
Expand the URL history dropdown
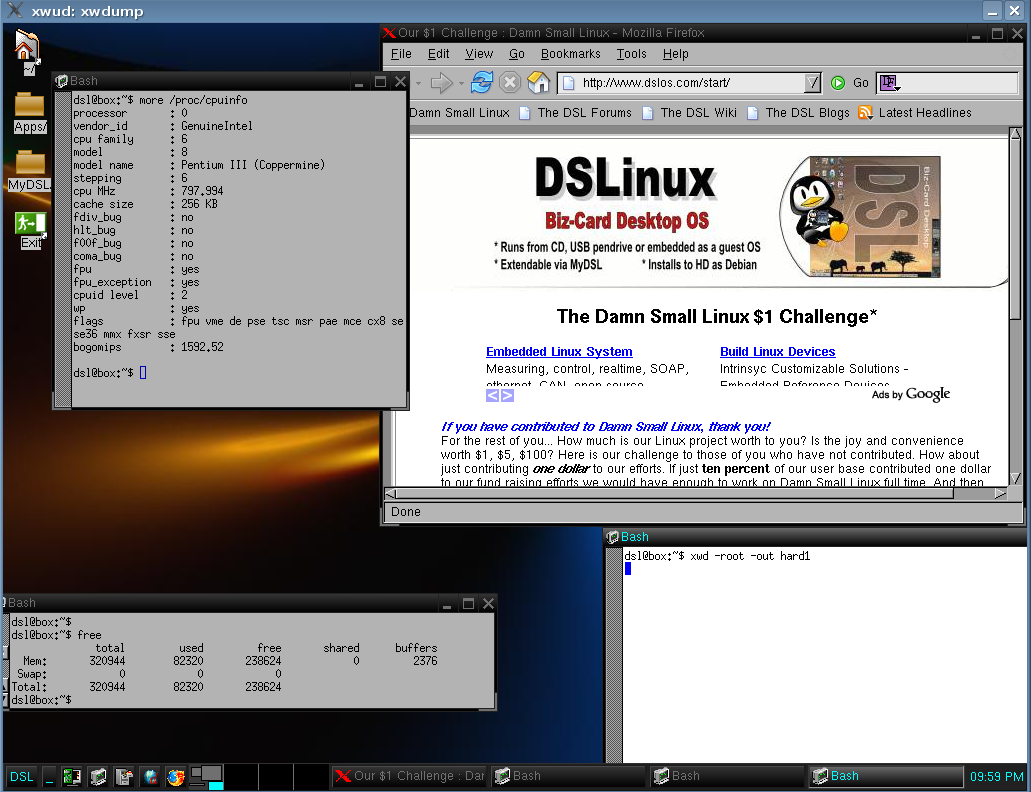813,83
